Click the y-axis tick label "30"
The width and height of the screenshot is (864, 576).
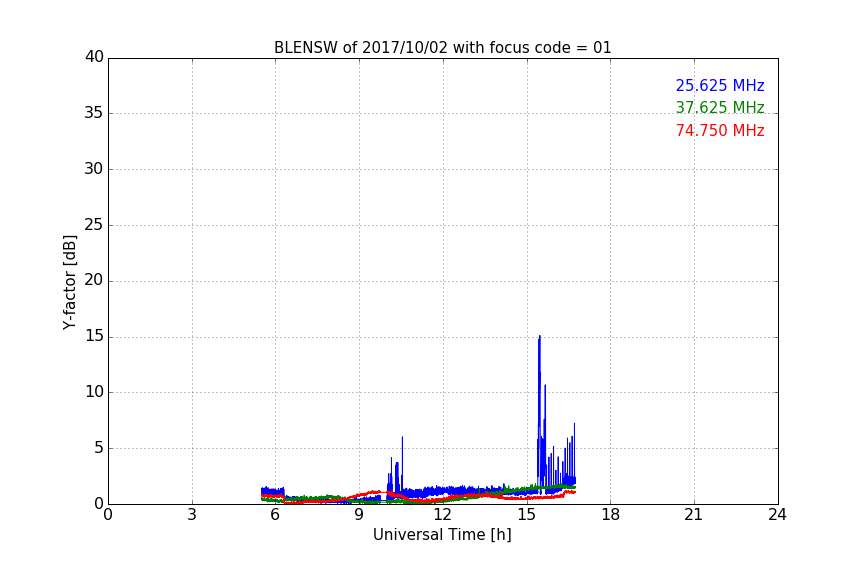click(94, 169)
